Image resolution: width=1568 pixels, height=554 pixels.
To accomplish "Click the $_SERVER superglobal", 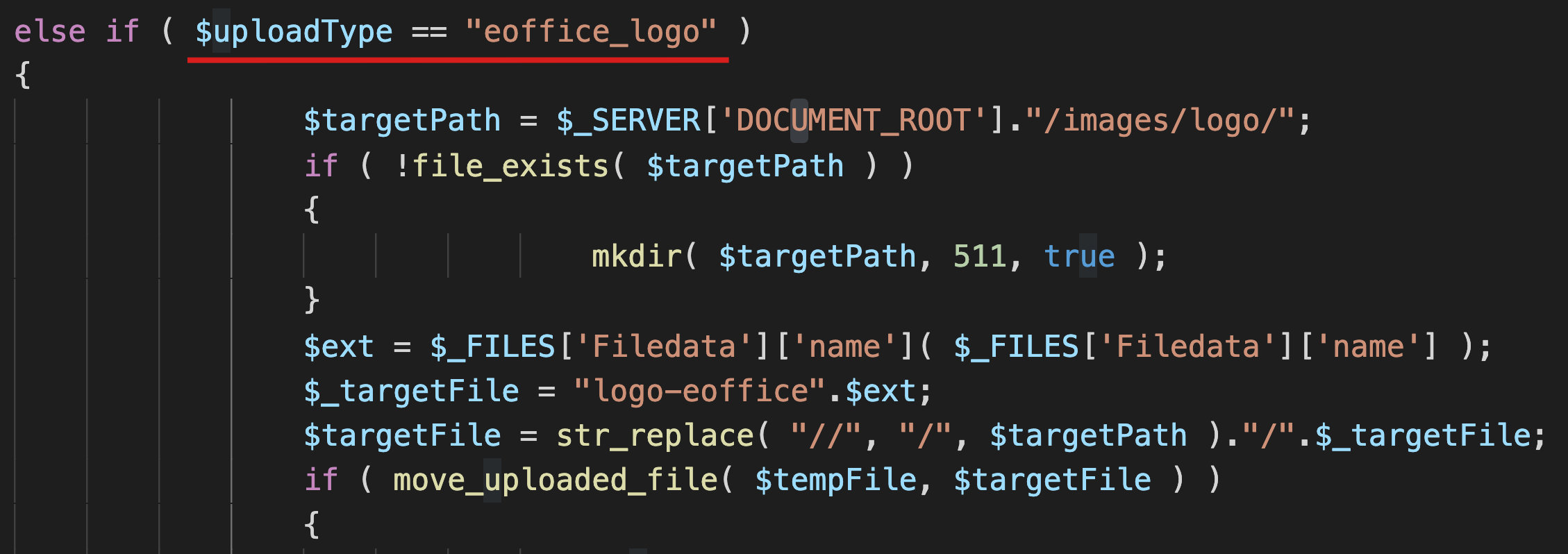I will [x=628, y=120].
